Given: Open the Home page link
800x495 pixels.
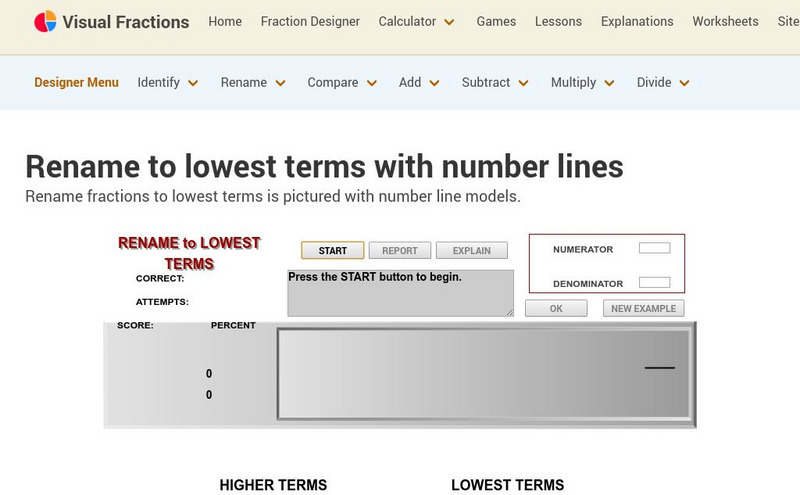Looking at the screenshot, I should tap(225, 21).
